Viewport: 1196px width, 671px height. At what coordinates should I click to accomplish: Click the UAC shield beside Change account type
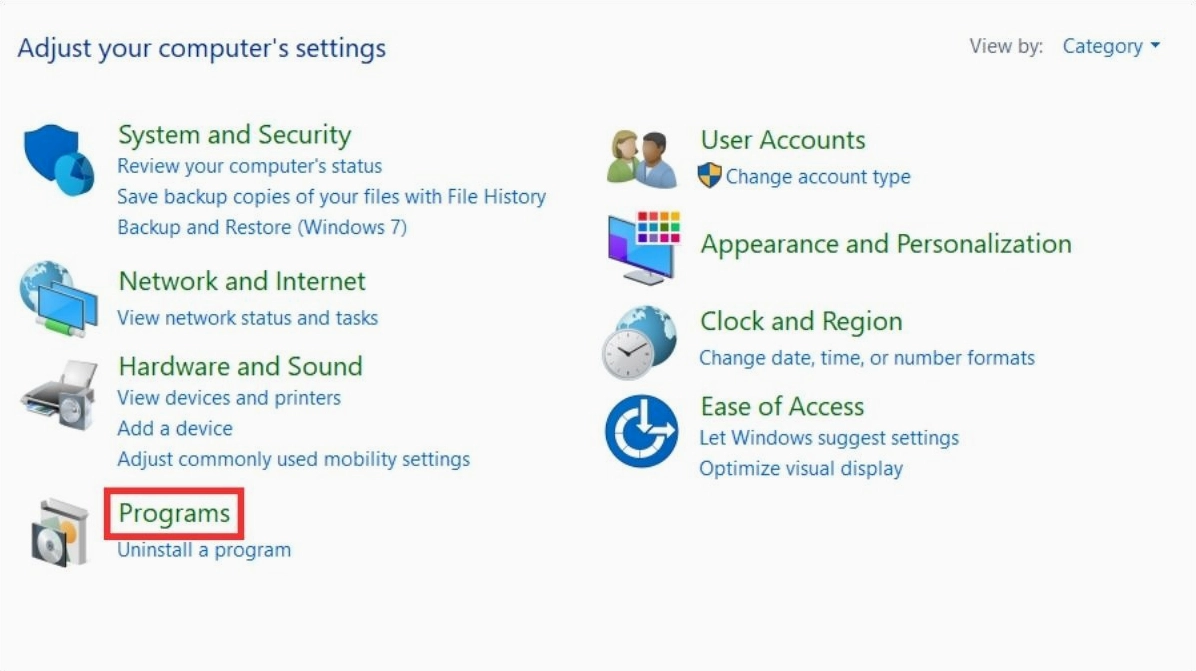tap(709, 177)
